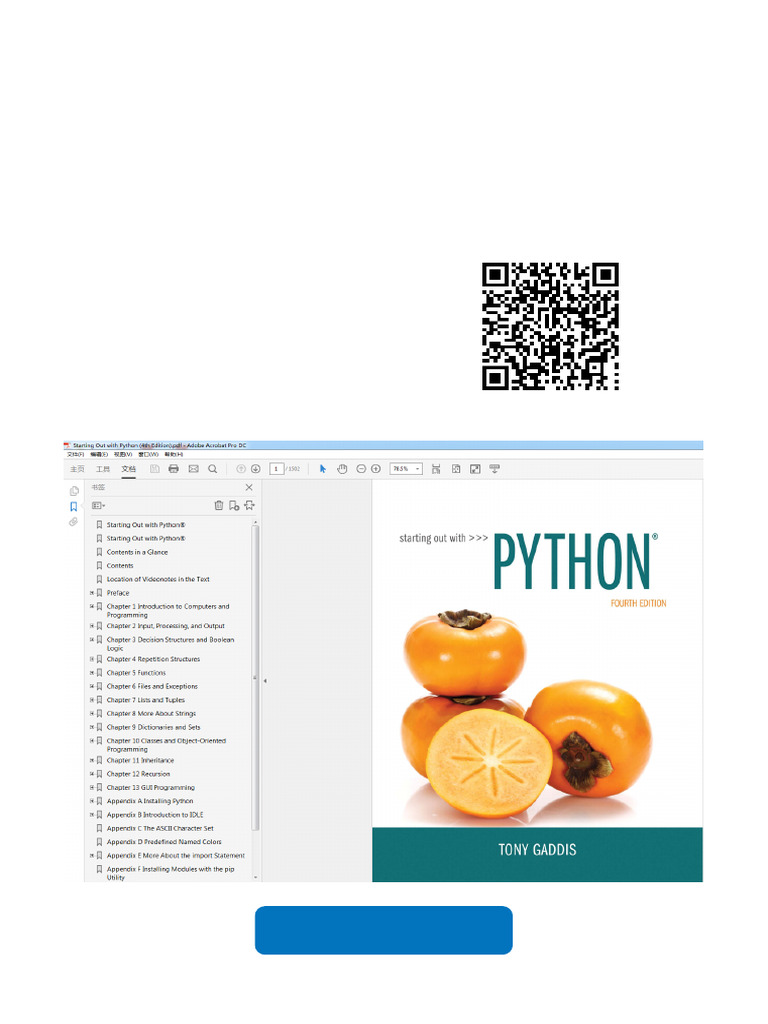This screenshot has height=1024, width=768.
Task: Click the QR code image
Action: 551,327
